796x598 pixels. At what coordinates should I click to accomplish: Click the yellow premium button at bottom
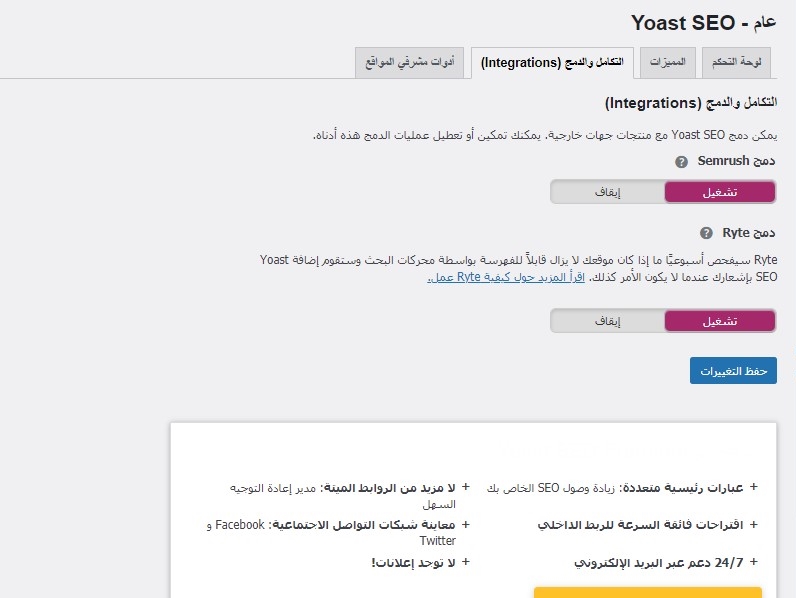pyautogui.click(x=648, y=592)
